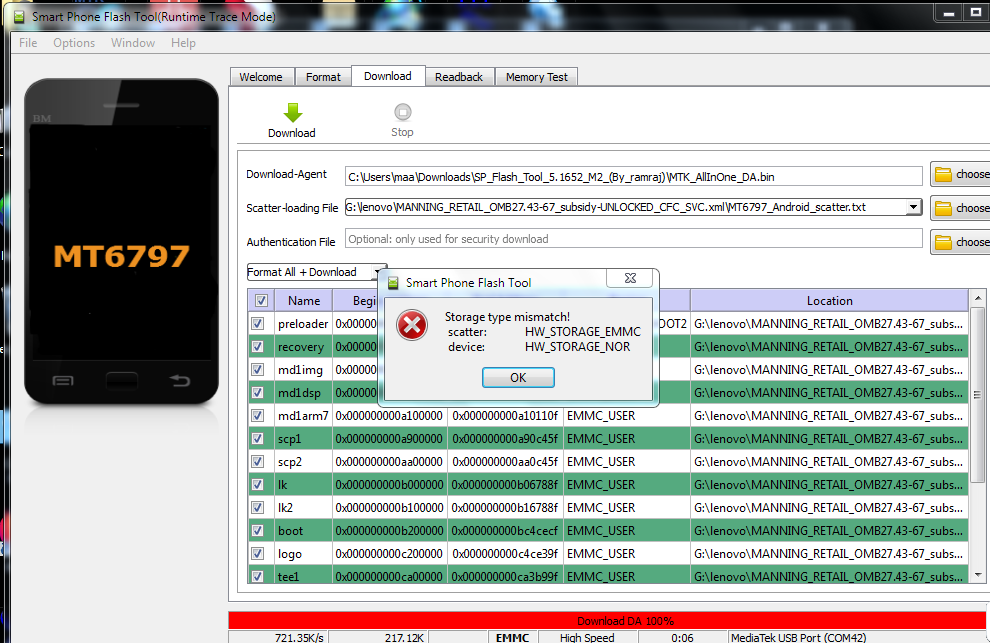
Task: Click the tee1 partition name cell
Action: pos(303,576)
